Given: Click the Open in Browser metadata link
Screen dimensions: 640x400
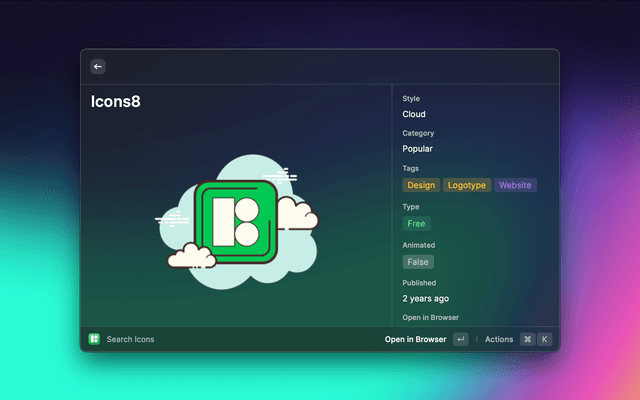Looking at the screenshot, I should click(430, 317).
